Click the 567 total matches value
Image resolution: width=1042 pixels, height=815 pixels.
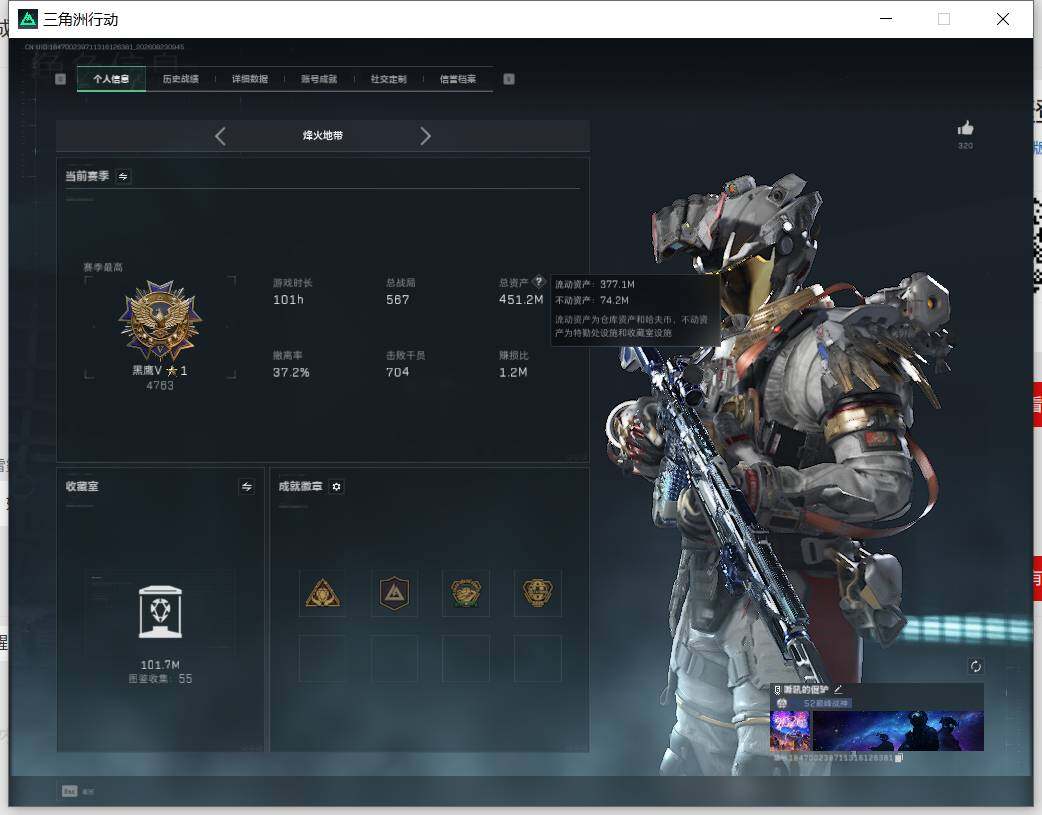pos(397,300)
